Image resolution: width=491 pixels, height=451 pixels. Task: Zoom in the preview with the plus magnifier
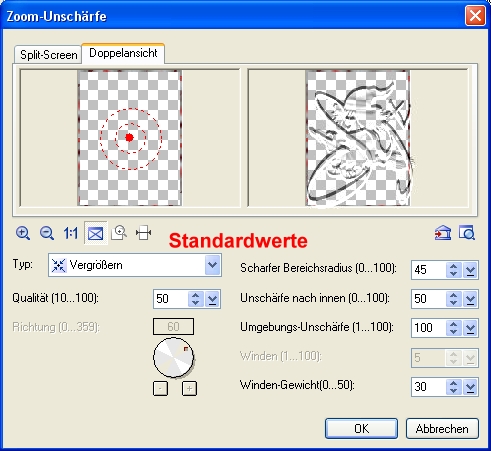(x=23, y=233)
